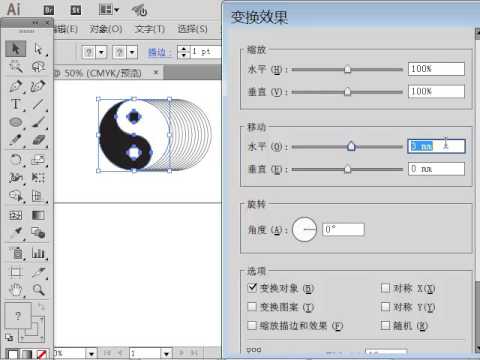This screenshot has height=360, width=480.
Task: Choose the Mesh tool
Action: point(15,215)
